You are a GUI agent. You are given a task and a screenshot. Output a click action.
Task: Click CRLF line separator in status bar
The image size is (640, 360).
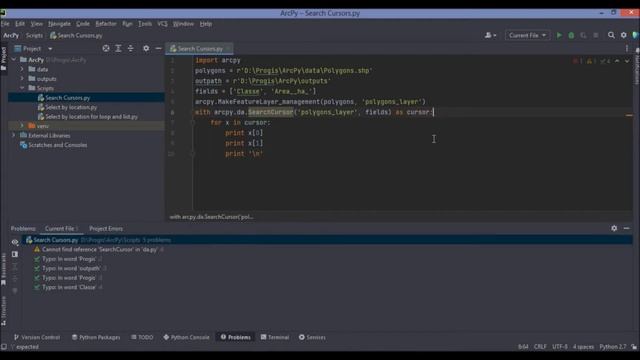point(540,347)
